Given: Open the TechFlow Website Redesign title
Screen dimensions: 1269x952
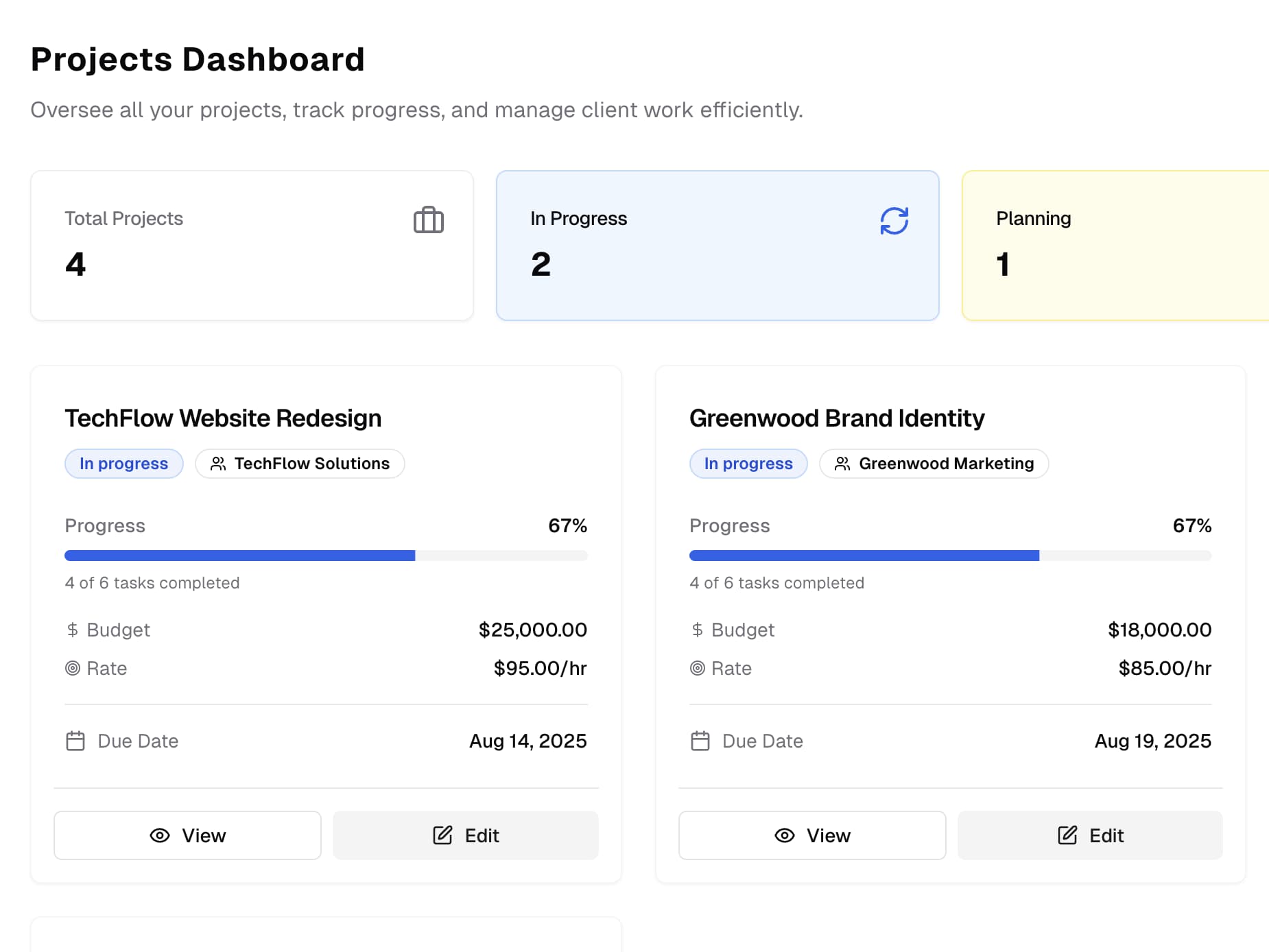Looking at the screenshot, I should click(223, 418).
